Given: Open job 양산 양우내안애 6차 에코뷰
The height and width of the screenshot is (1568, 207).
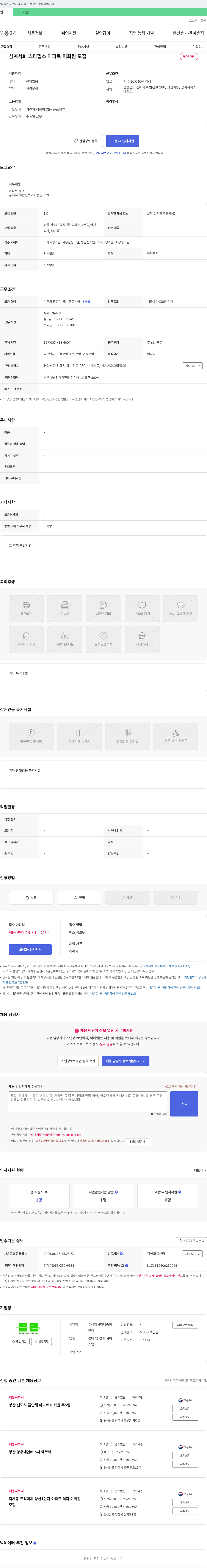Looking at the screenshot, I should pos(30,1452).
